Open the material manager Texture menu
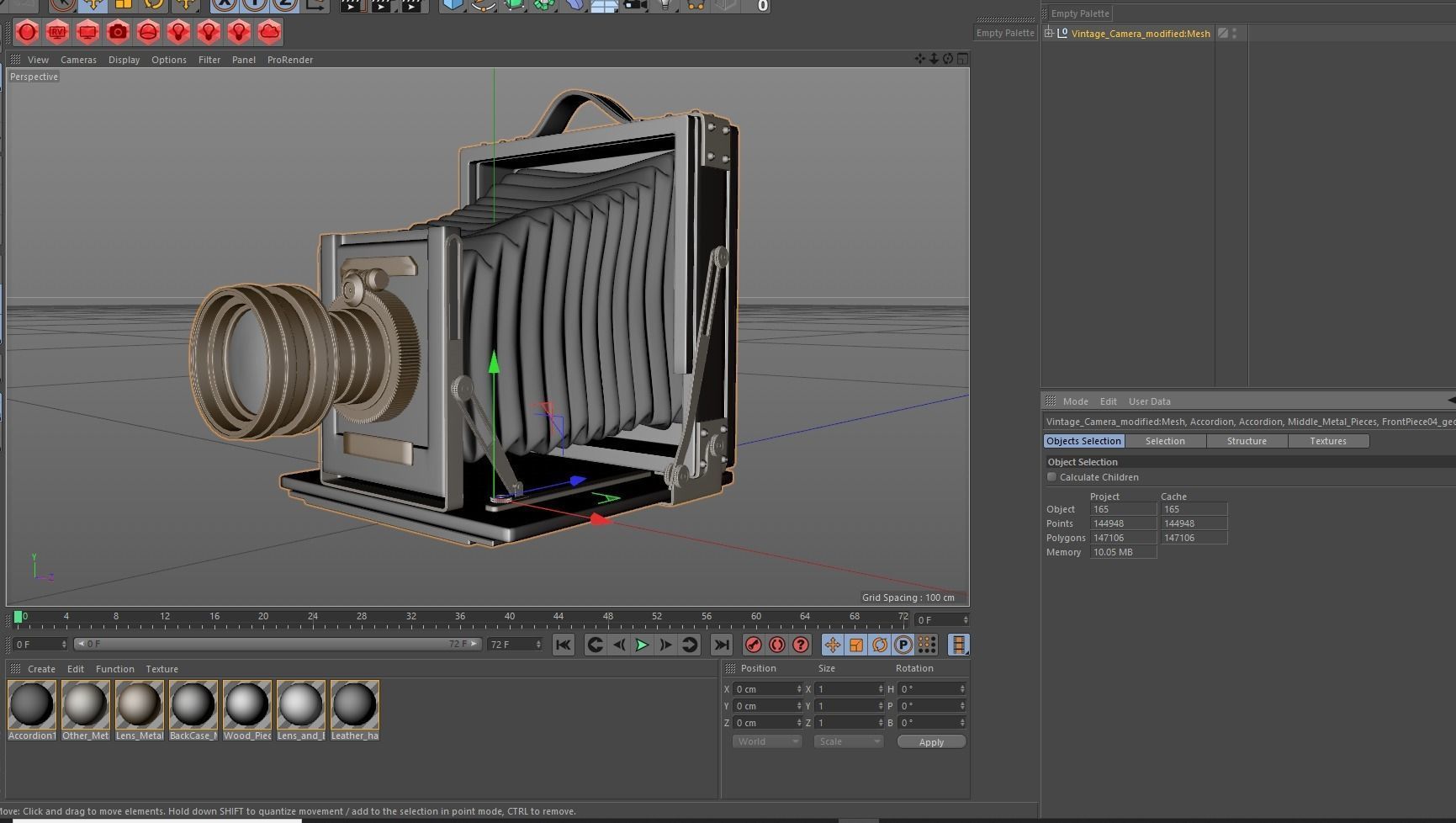The image size is (1456, 823). [x=161, y=669]
